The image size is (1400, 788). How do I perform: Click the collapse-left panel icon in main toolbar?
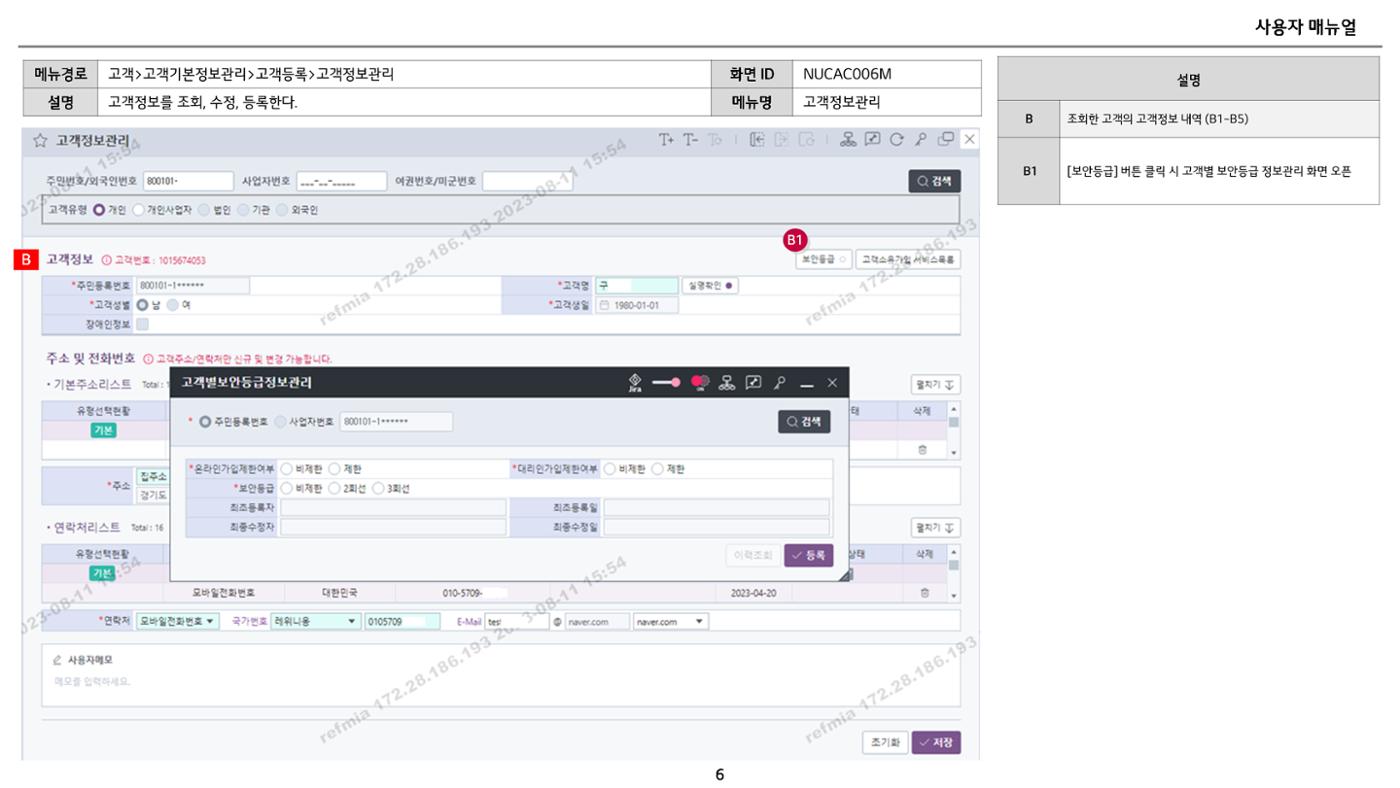[x=758, y=140]
